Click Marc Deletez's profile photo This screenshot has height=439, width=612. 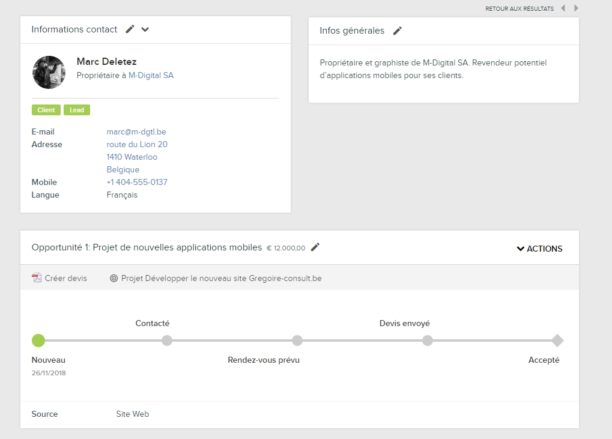49,72
